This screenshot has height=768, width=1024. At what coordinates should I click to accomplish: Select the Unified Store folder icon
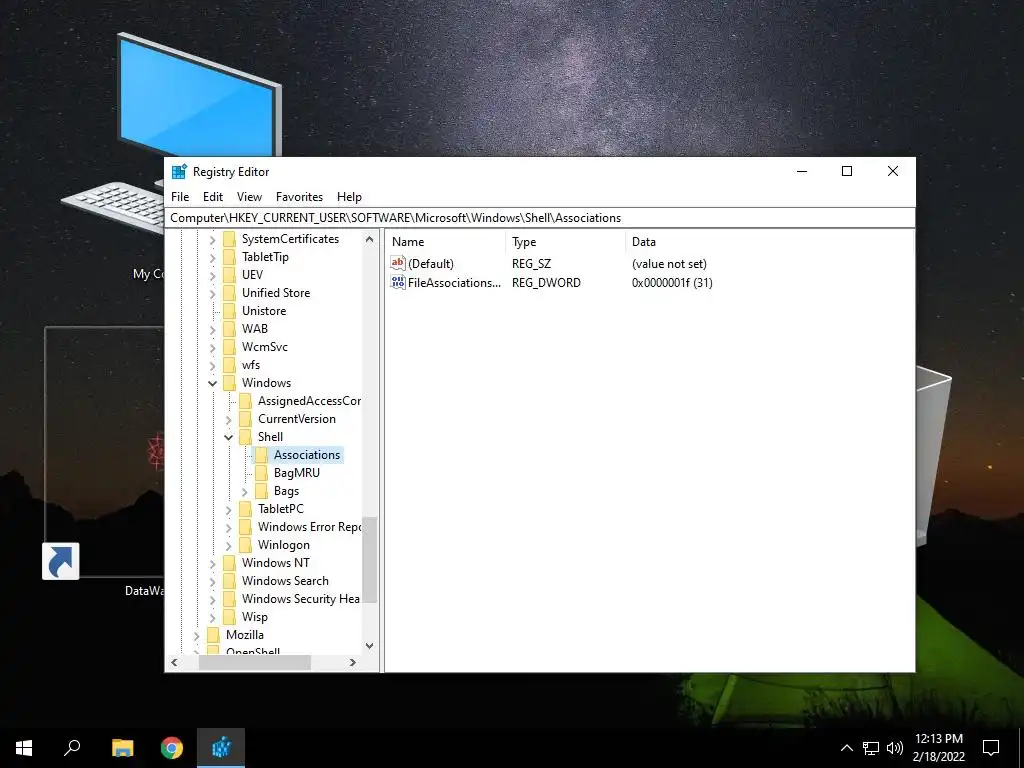pyautogui.click(x=229, y=293)
